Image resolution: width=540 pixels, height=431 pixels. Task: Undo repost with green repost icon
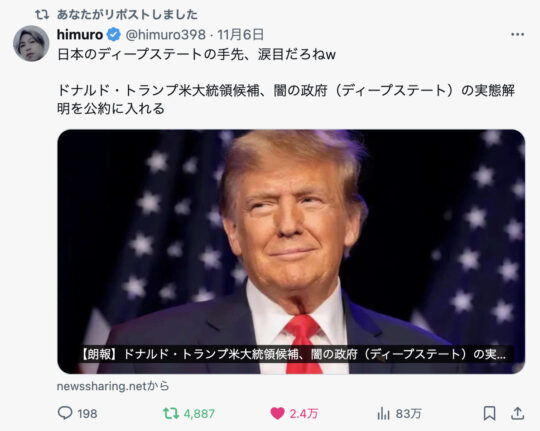click(171, 413)
